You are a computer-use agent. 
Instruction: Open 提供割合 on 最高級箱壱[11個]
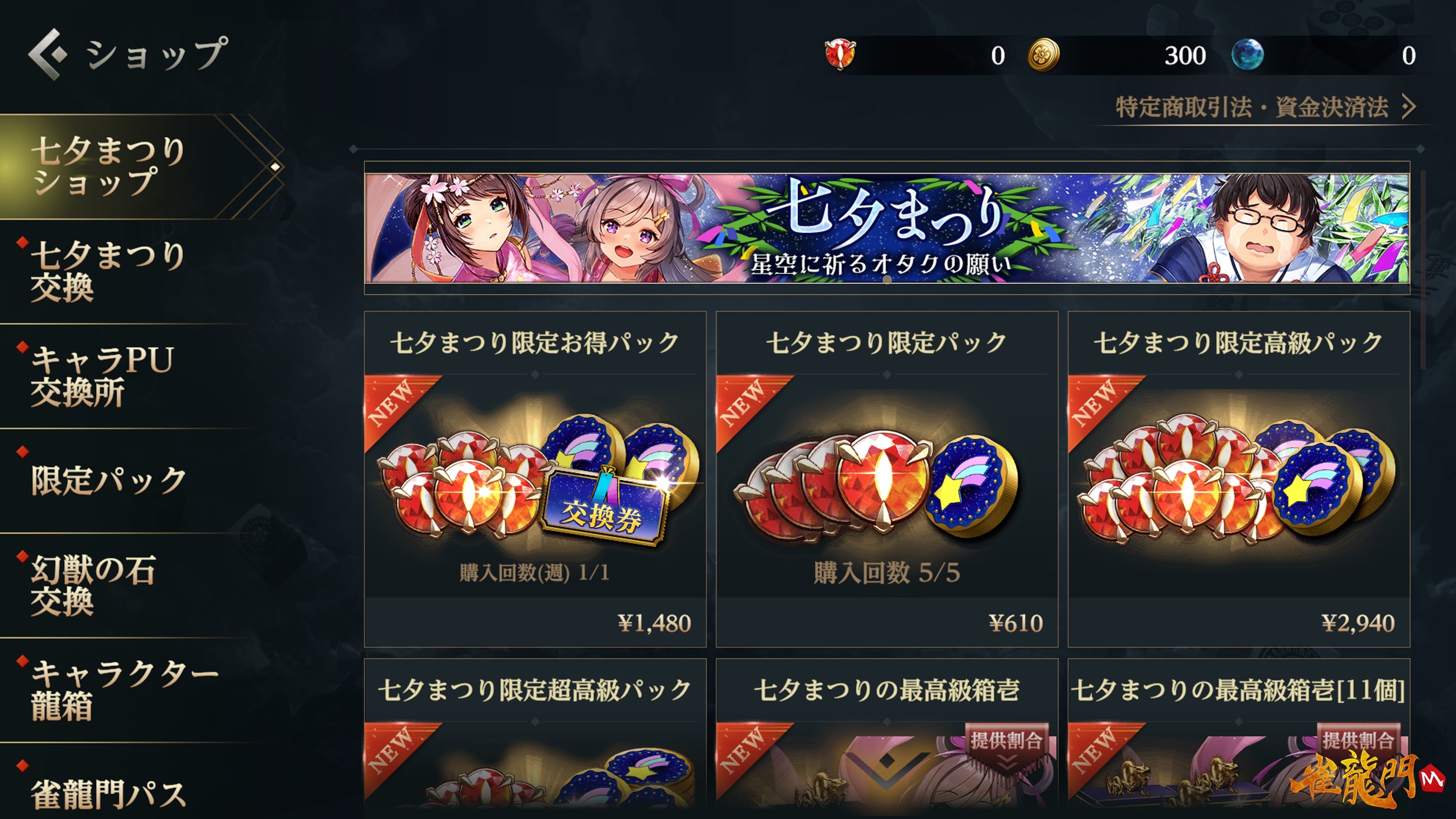[1358, 741]
